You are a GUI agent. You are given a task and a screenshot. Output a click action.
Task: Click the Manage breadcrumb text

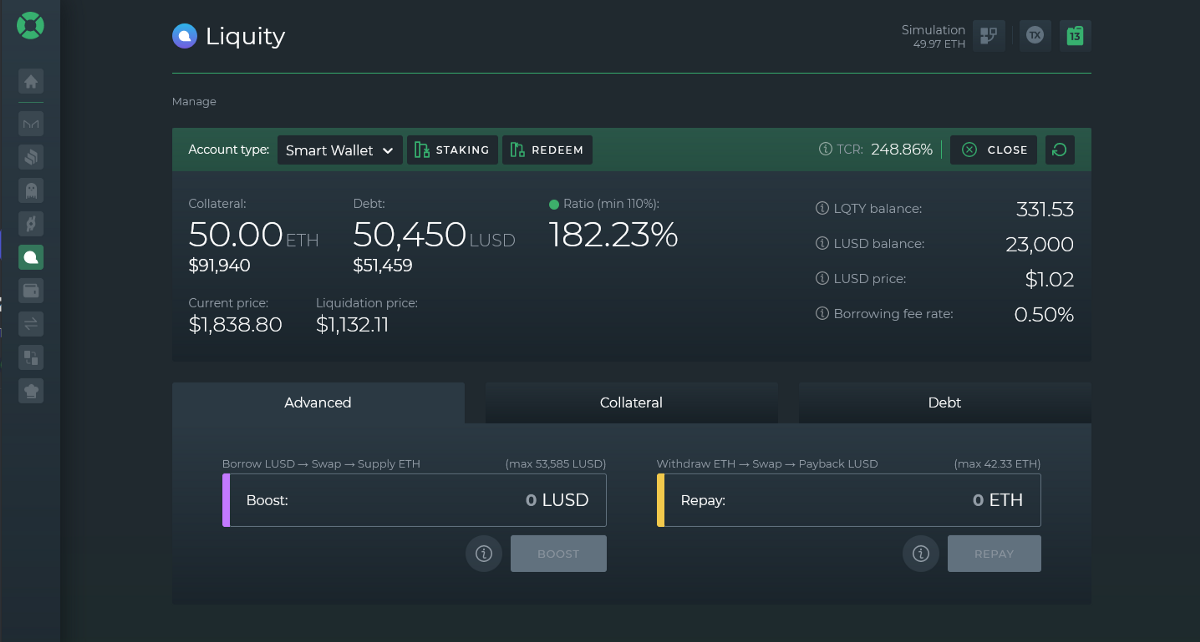[x=194, y=101]
